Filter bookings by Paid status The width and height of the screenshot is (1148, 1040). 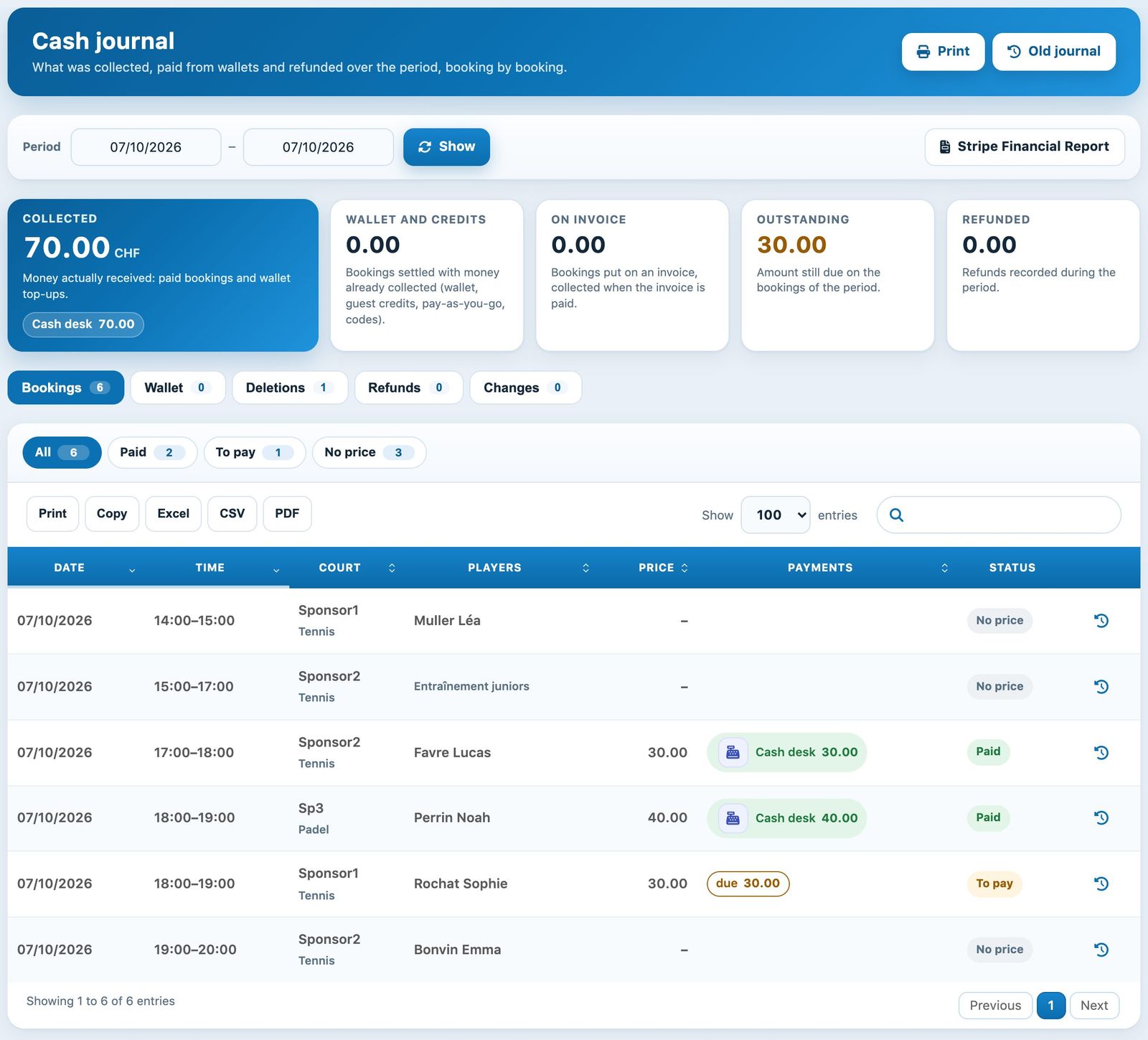(152, 452)
